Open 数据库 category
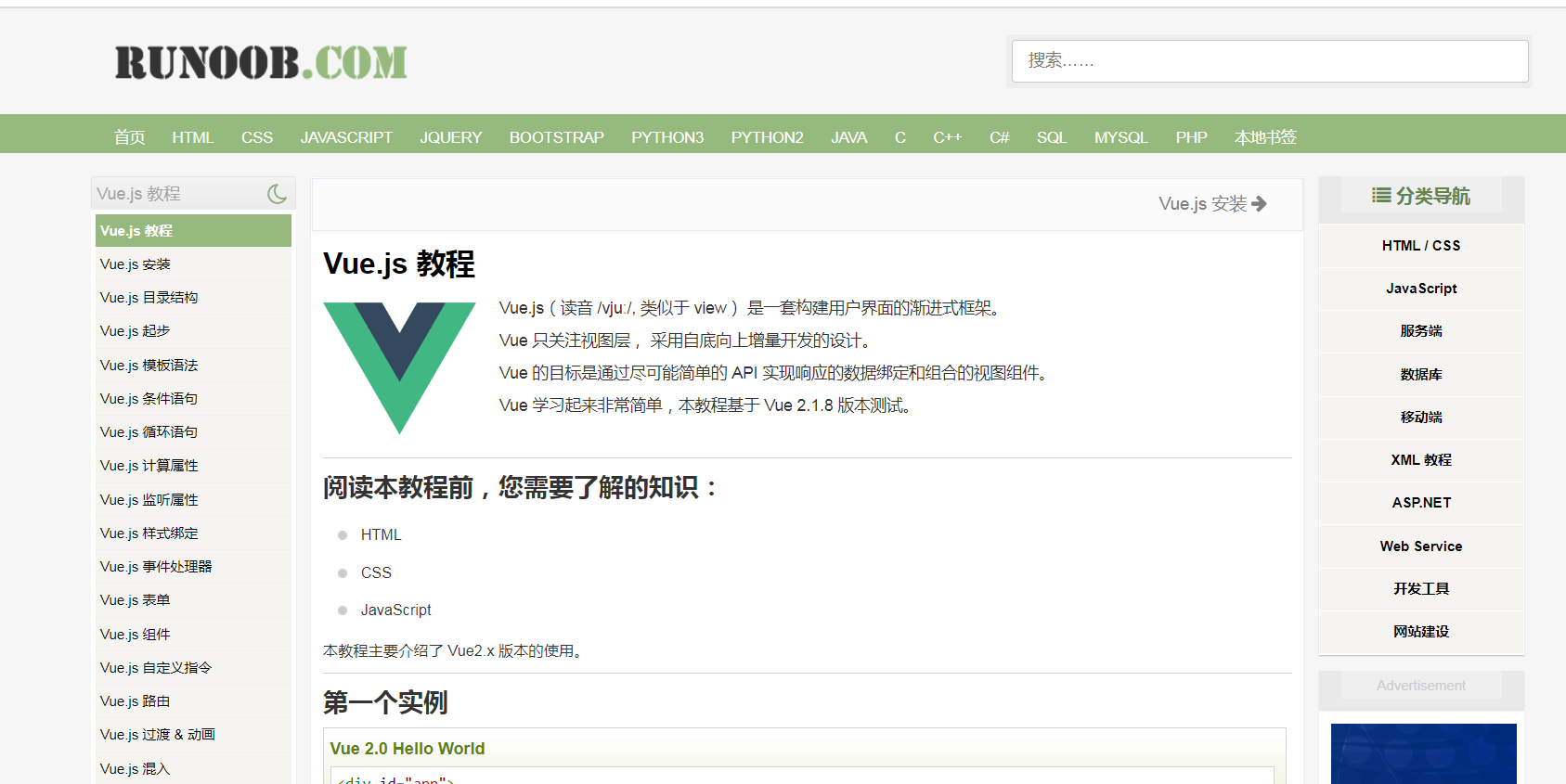This screenshot has width=1566, height=784. [x=1421, y=375]
